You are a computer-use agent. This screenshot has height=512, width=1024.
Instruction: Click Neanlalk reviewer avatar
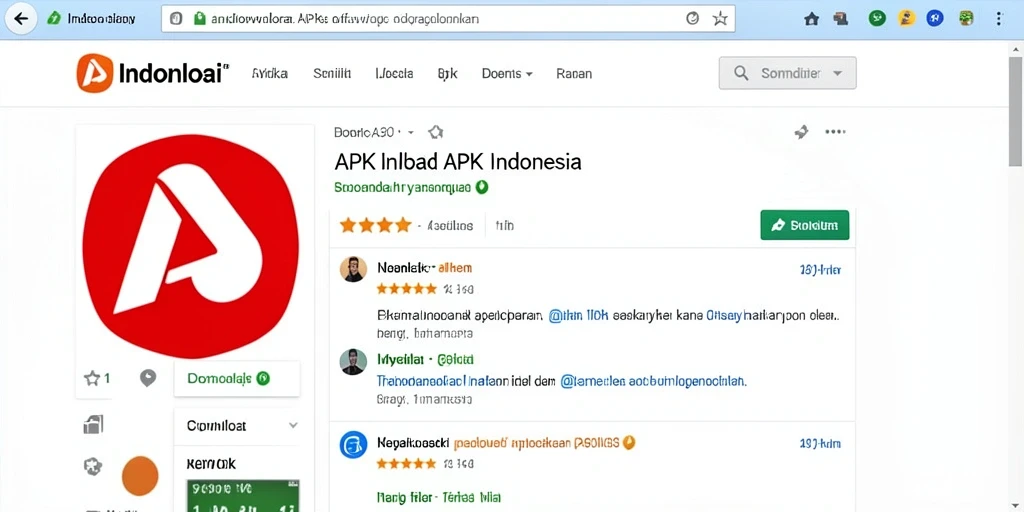tap(353, 269)
